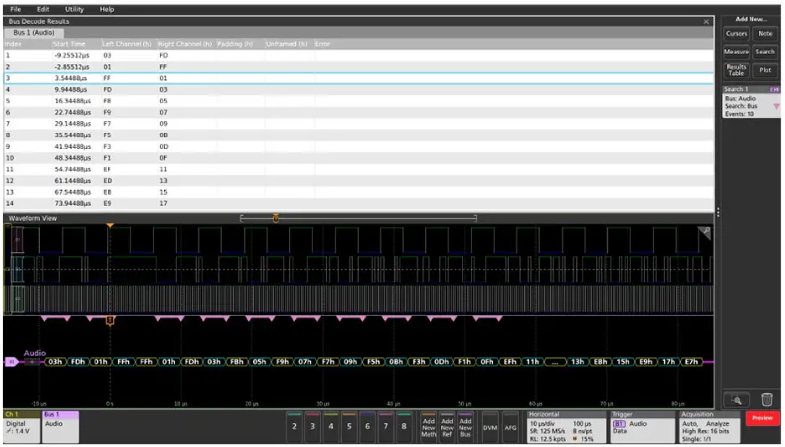
Task: Click the zoom overview bar trigger handle
Action: [275, 218]
